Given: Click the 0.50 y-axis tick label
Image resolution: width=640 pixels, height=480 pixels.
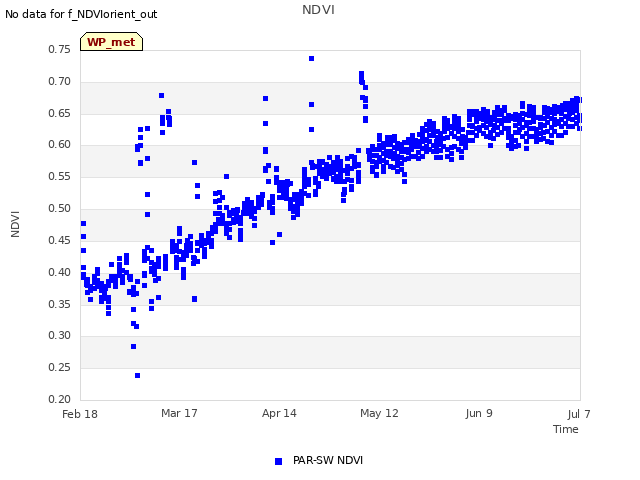Looking at the screenshot, I should point(60,209).
